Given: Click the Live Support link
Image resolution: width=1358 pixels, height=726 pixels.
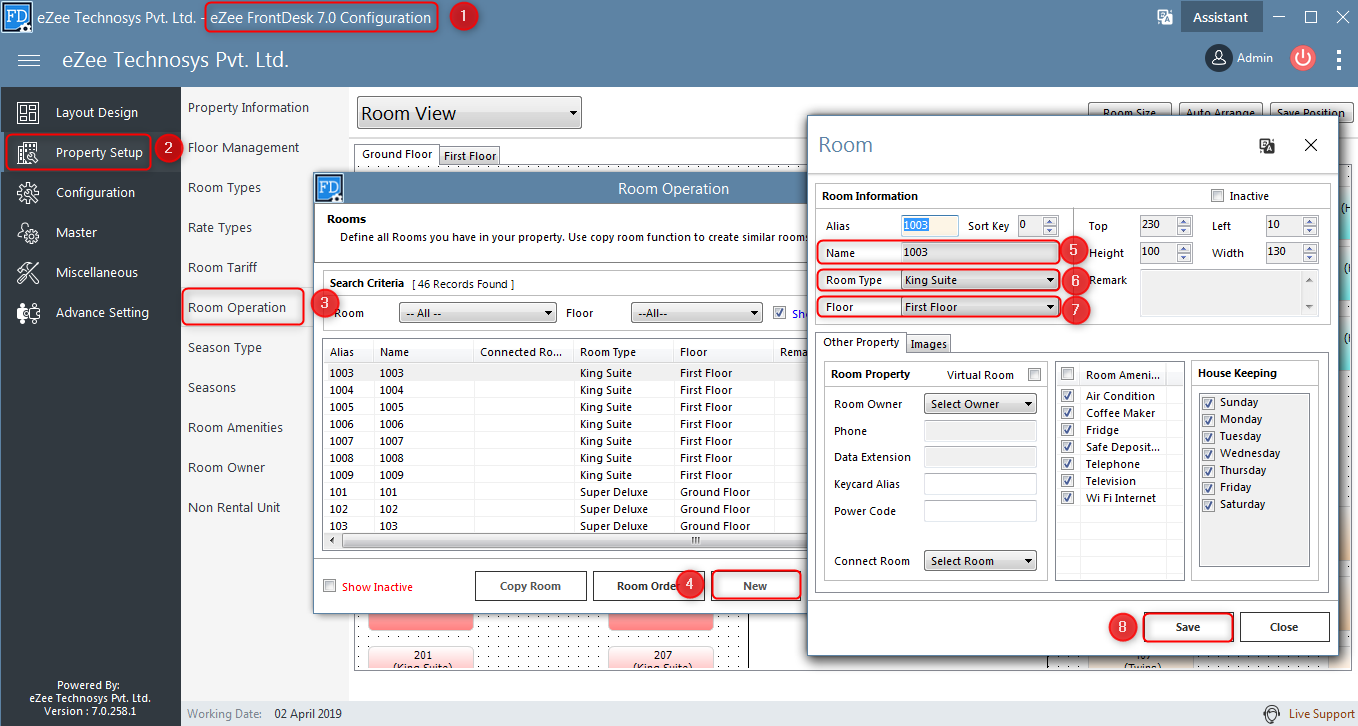Looking at the screenshot, I should pos(1321,714).
